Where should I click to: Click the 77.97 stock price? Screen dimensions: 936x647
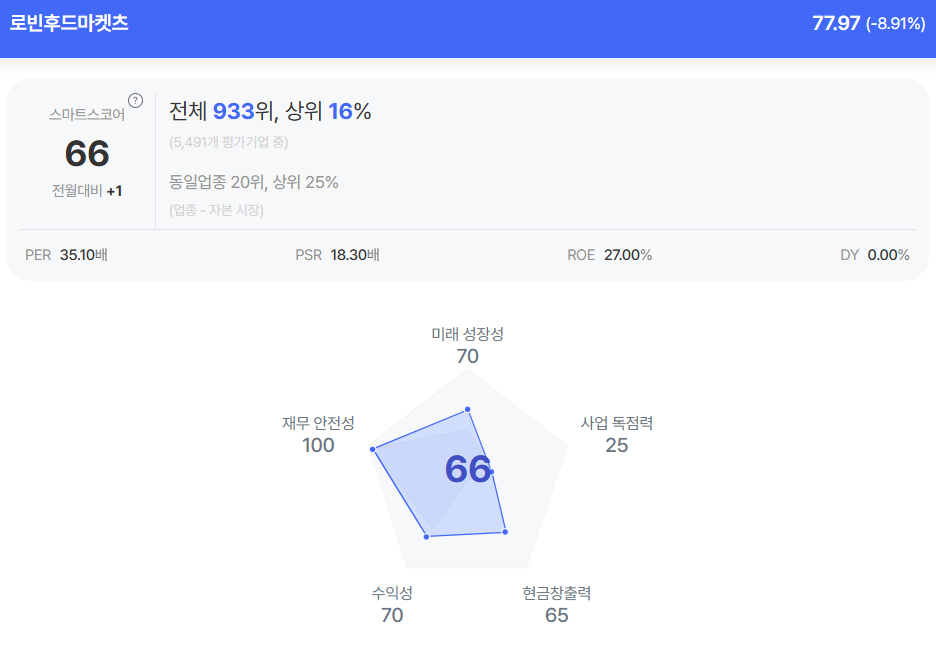click(x=836, y=23)
